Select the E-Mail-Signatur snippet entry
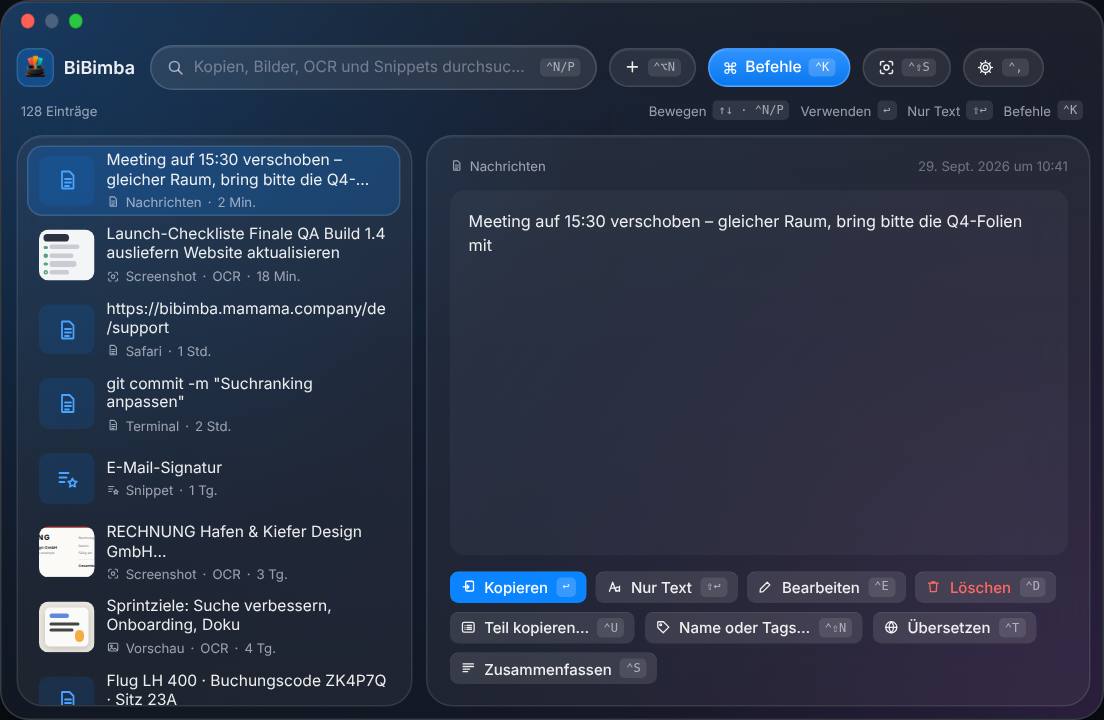Image resolution: width=1104 pixels, height=720 pixels. (213, 479)
